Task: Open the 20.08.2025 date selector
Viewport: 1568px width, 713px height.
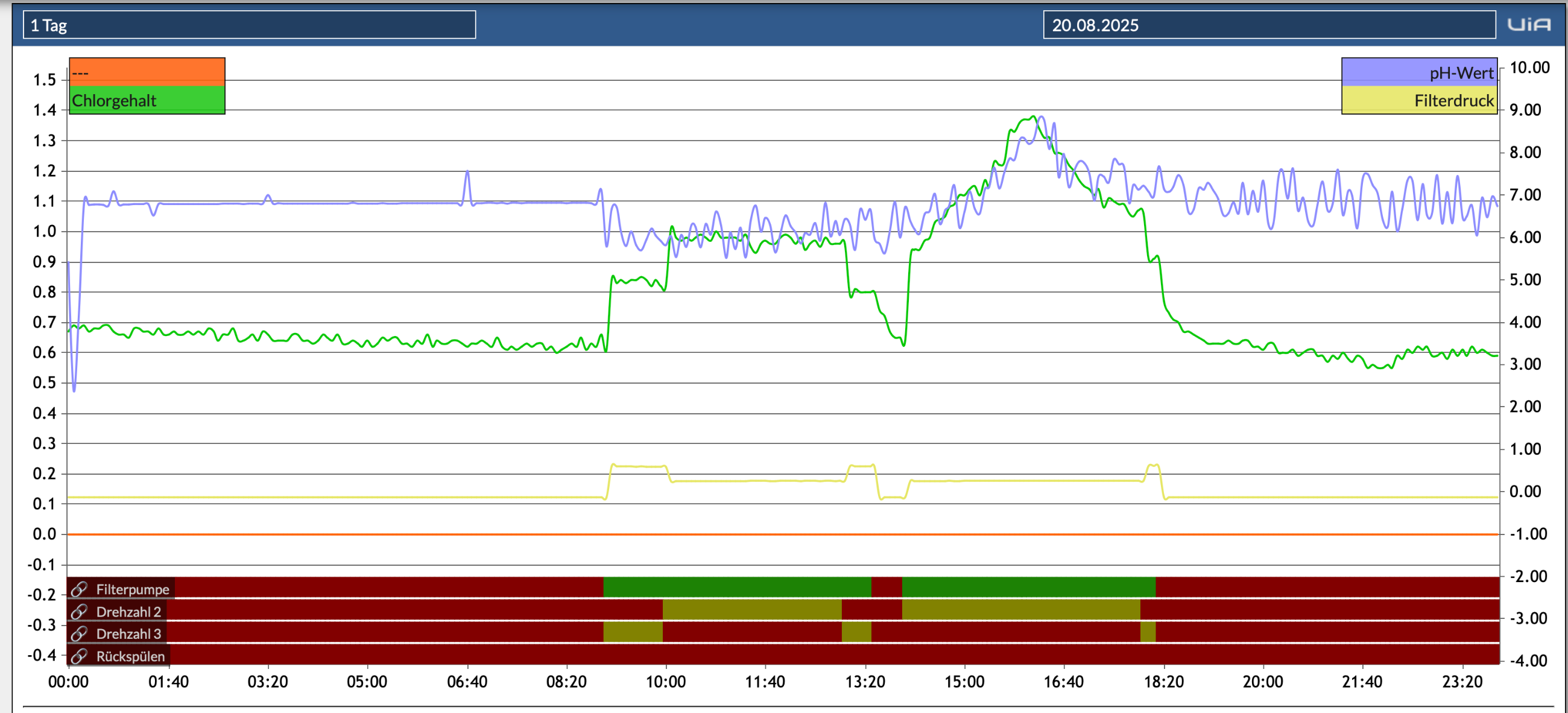Action: pos(1269,25)
